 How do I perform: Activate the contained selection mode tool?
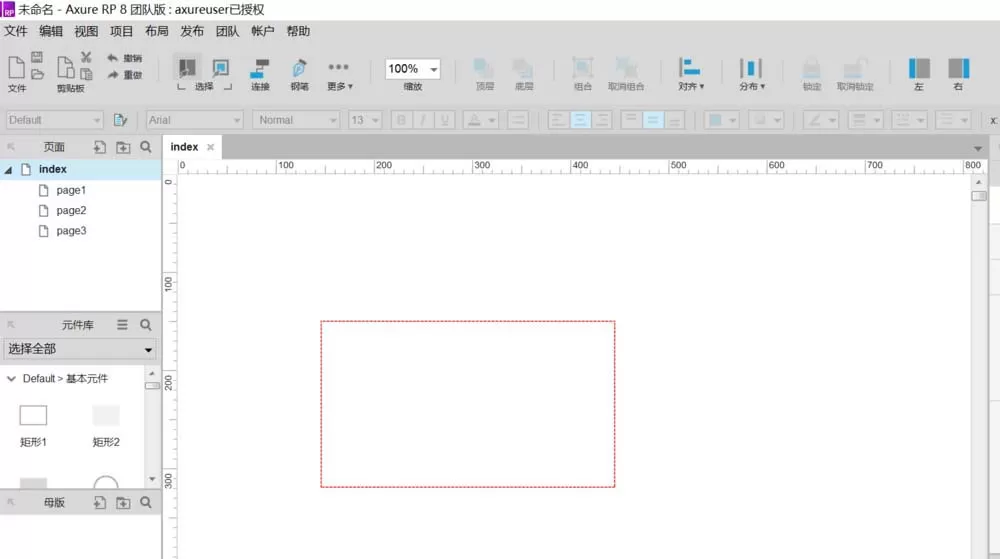click(221, 67)
